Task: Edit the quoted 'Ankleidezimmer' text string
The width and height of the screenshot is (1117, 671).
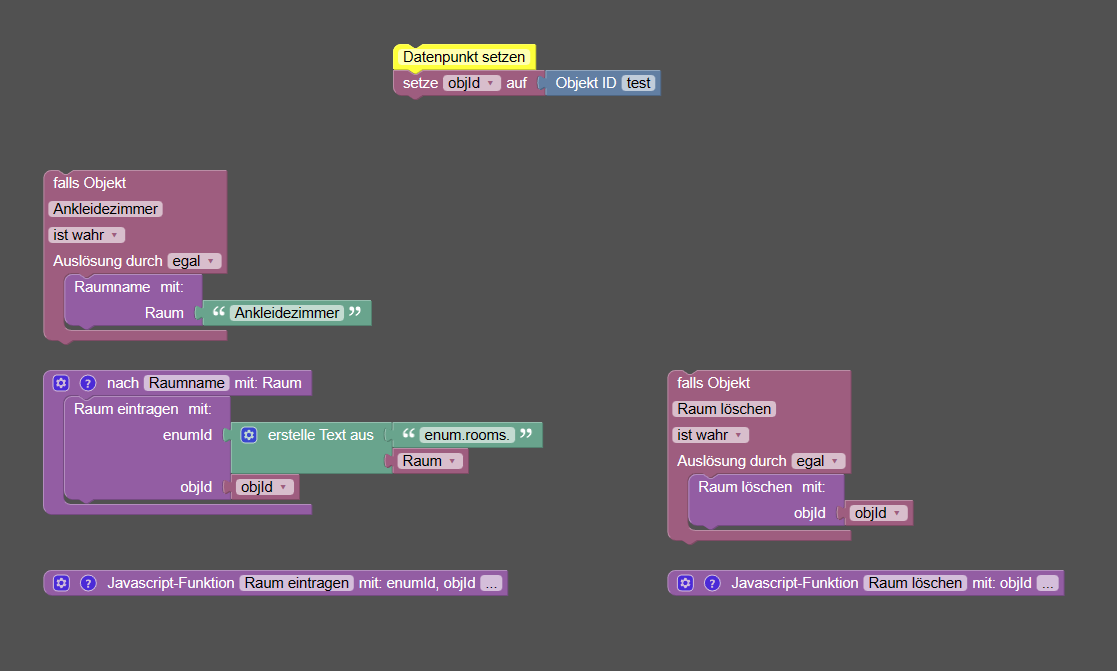Action: (287, 313)
